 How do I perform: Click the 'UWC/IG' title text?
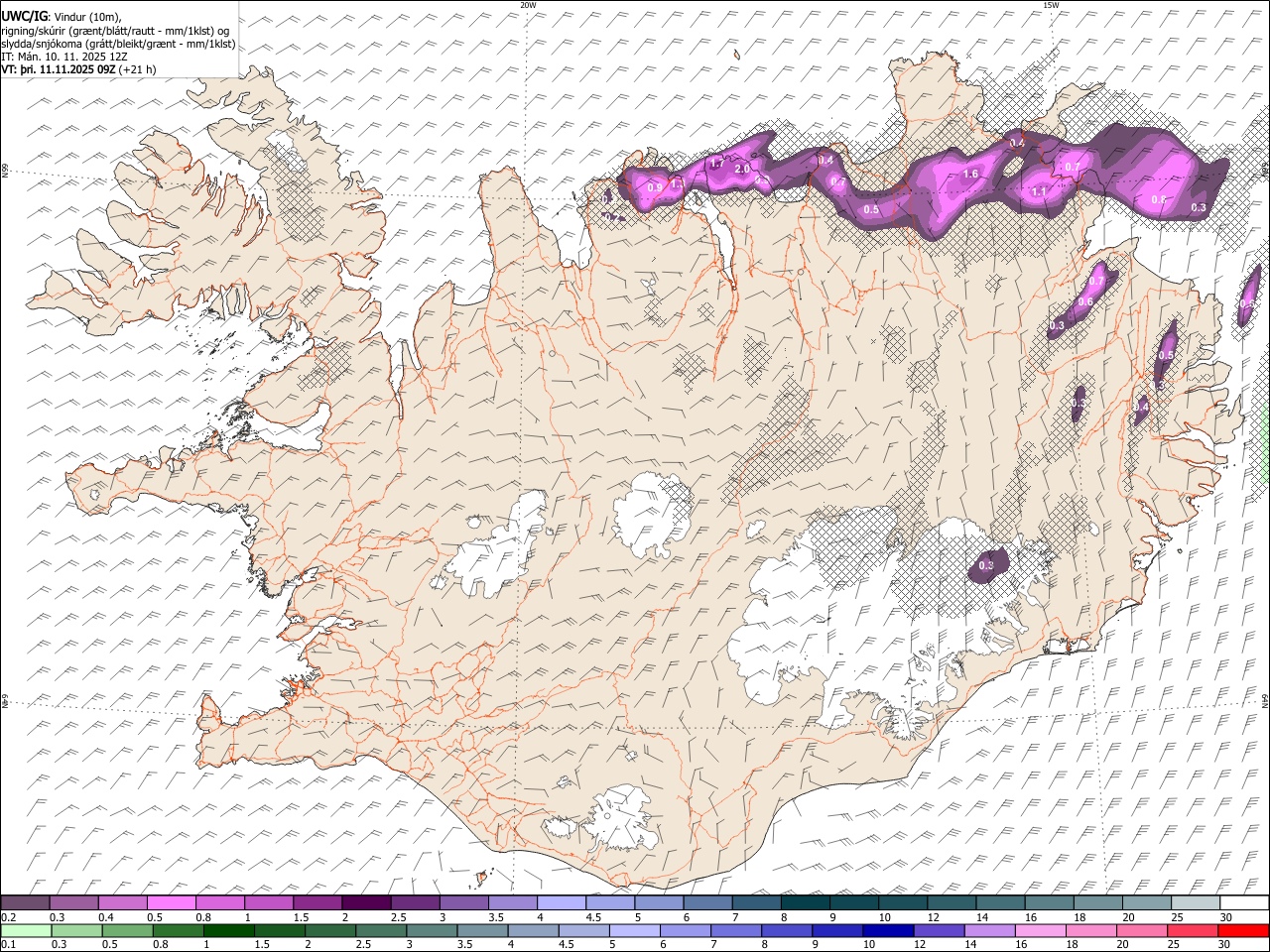click(25, 16)
